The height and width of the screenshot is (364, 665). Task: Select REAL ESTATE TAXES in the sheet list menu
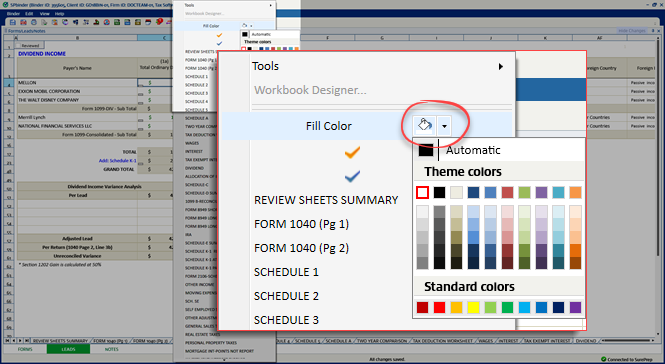point(202,334)
